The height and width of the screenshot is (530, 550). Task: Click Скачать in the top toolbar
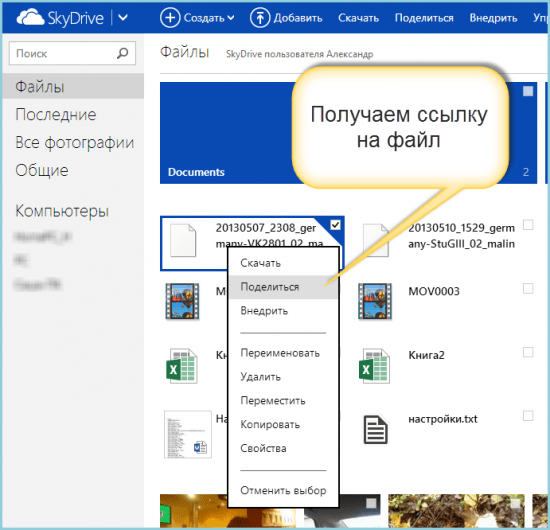[x=358, y=18]
